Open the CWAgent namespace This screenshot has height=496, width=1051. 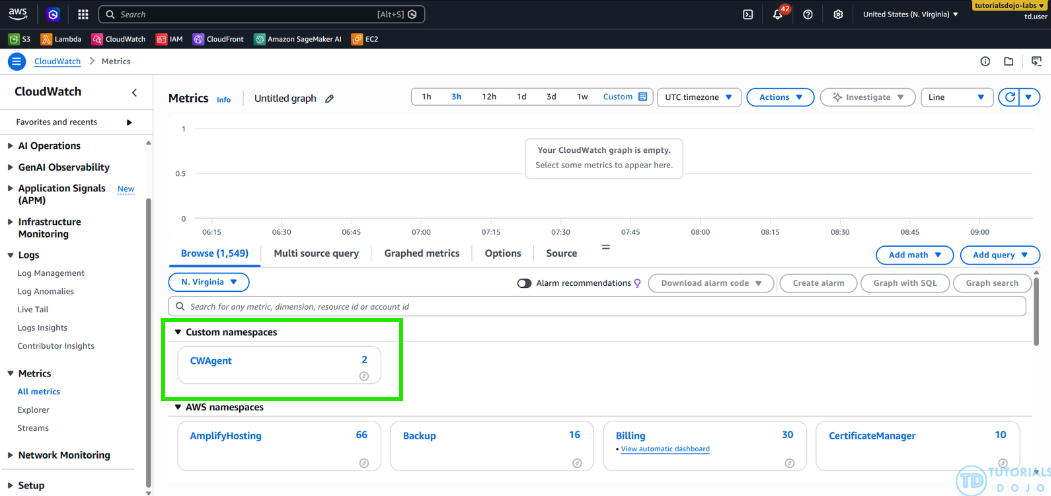210,361
